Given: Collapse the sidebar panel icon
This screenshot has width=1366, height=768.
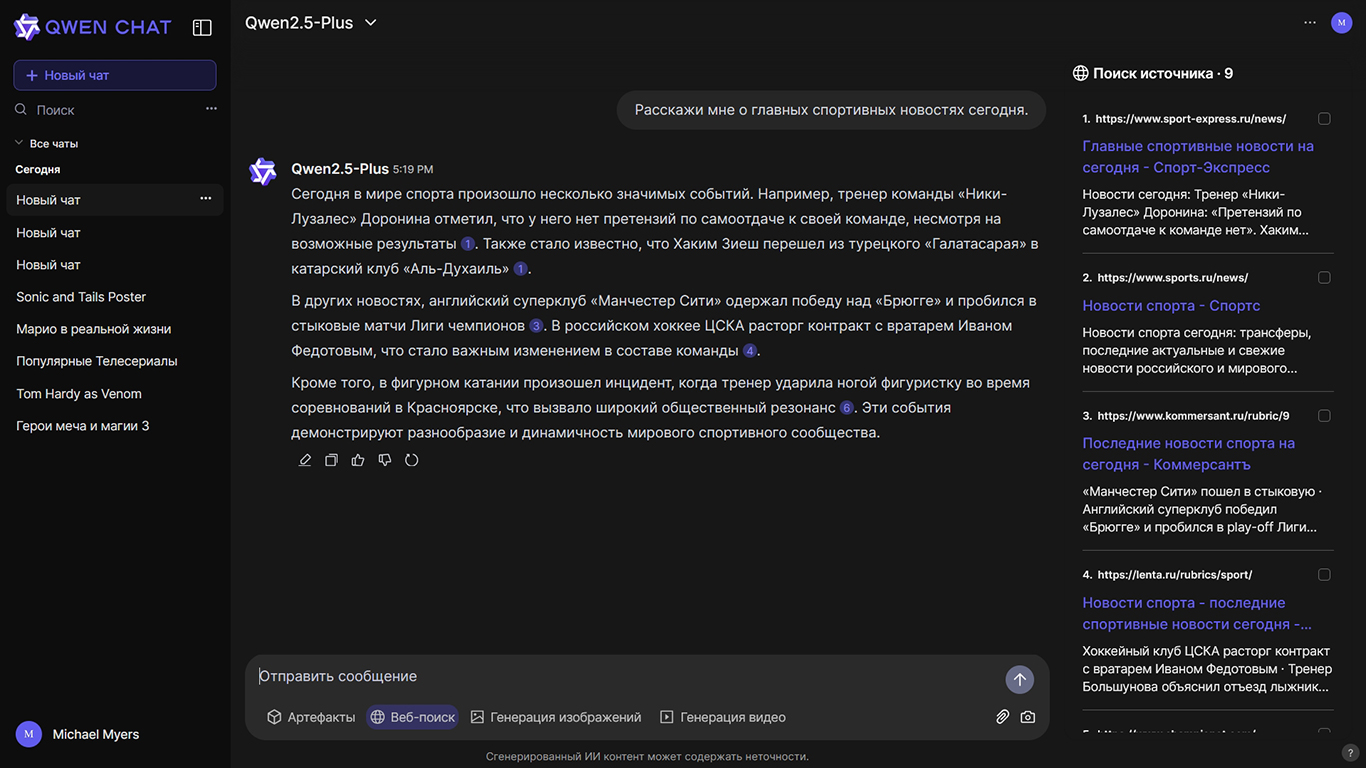Looking at the screenshot, I should point(202,28).
